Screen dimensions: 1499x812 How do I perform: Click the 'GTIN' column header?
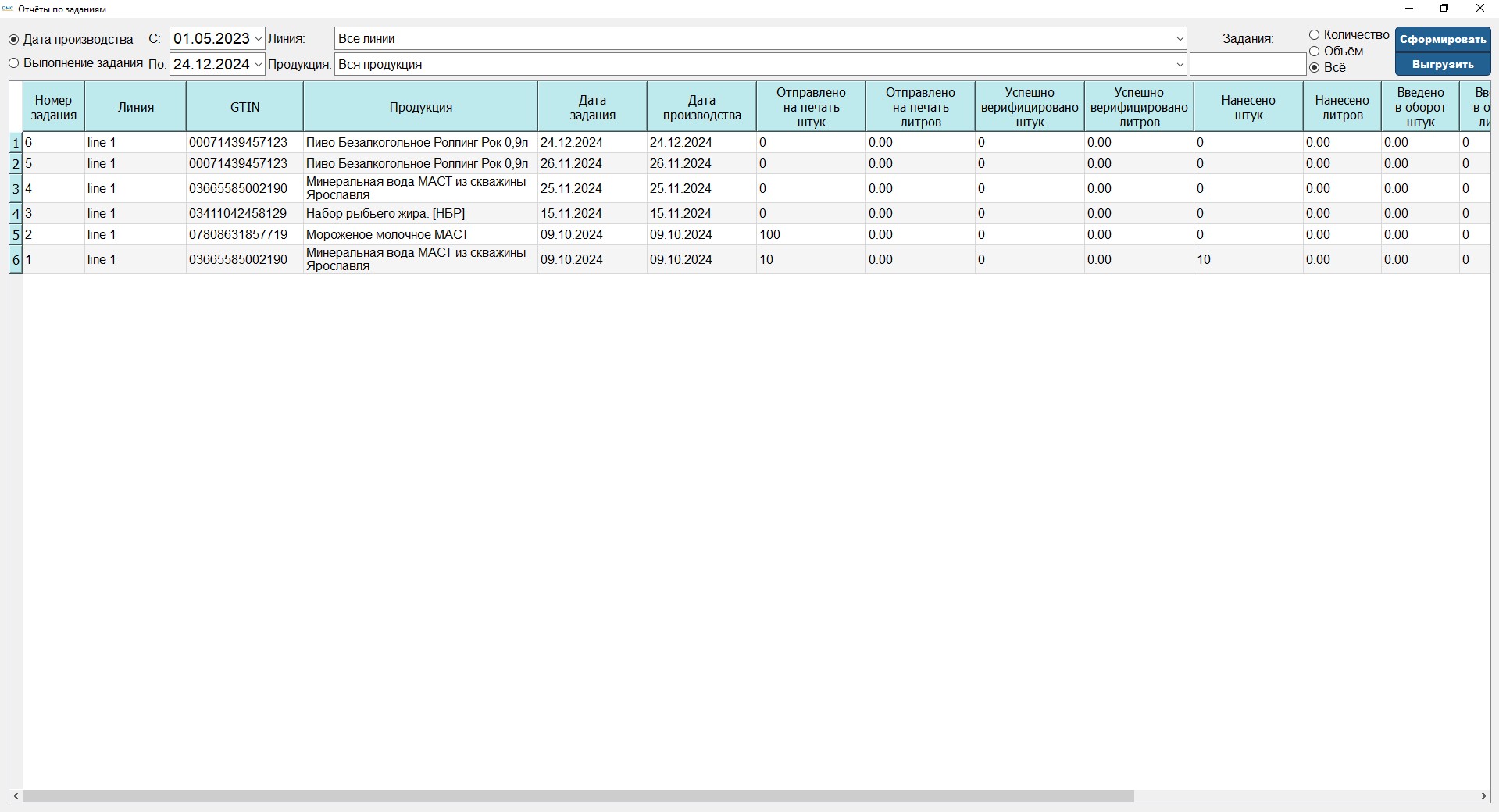pyautogui.click(x=244, y=107)
